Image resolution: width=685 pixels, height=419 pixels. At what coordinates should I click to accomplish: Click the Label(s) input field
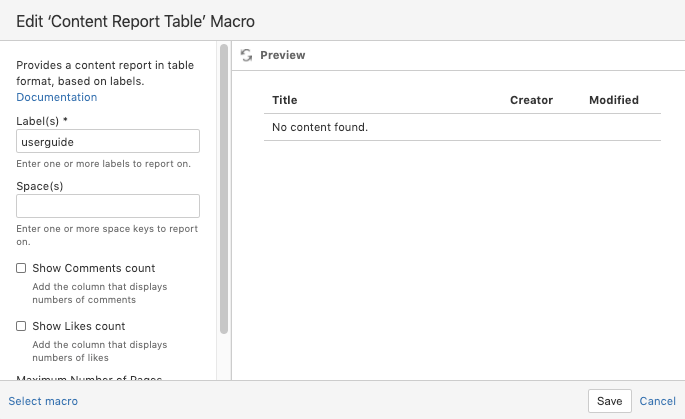(108, 142)
